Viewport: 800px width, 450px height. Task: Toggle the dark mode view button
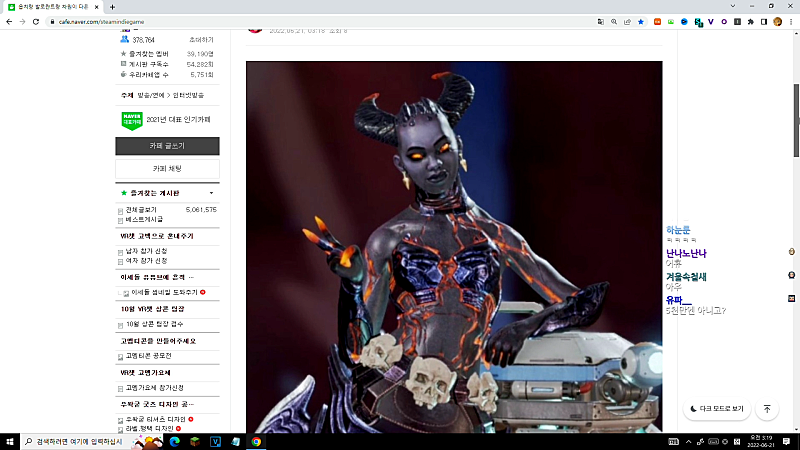[x=717, y=409]
